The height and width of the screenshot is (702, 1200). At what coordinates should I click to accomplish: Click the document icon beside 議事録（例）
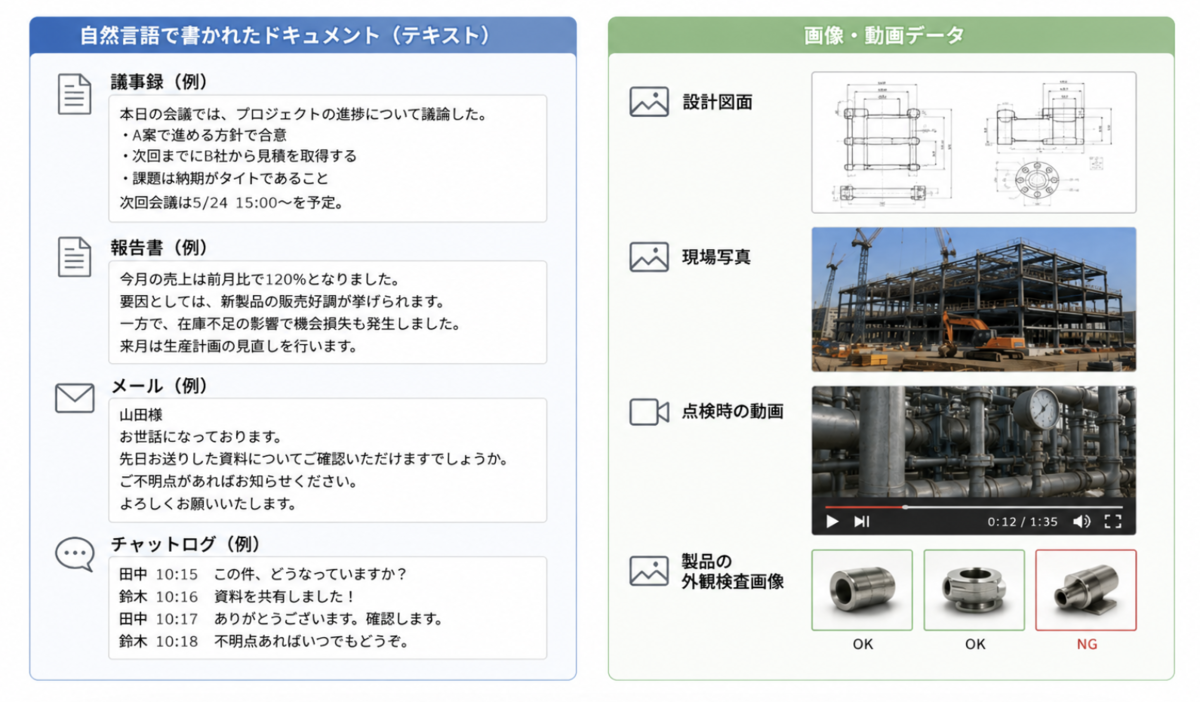pyautogui.click(x=74, y=94)
